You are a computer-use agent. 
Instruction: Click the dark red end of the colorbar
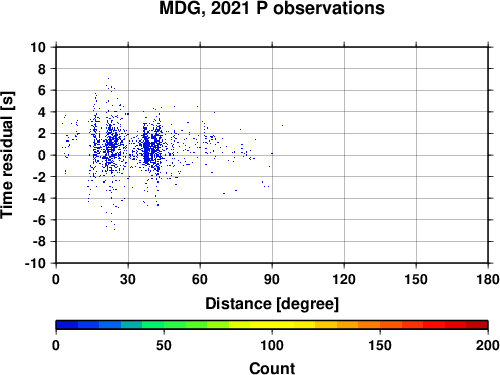click(477, 325)
